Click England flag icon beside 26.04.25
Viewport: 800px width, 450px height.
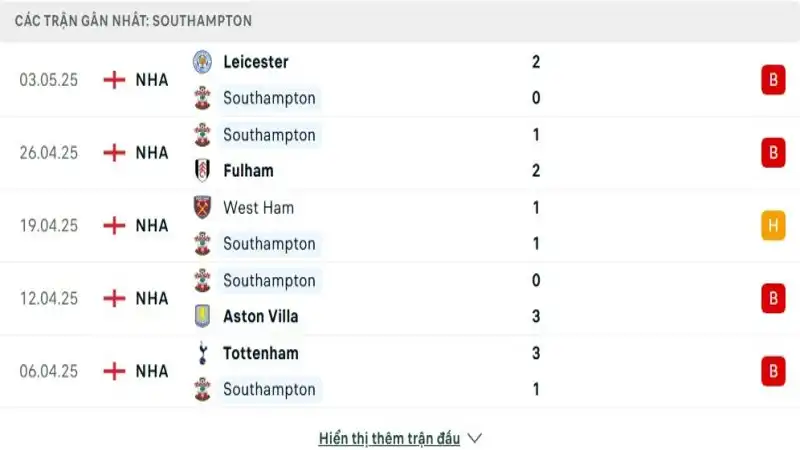115,153
